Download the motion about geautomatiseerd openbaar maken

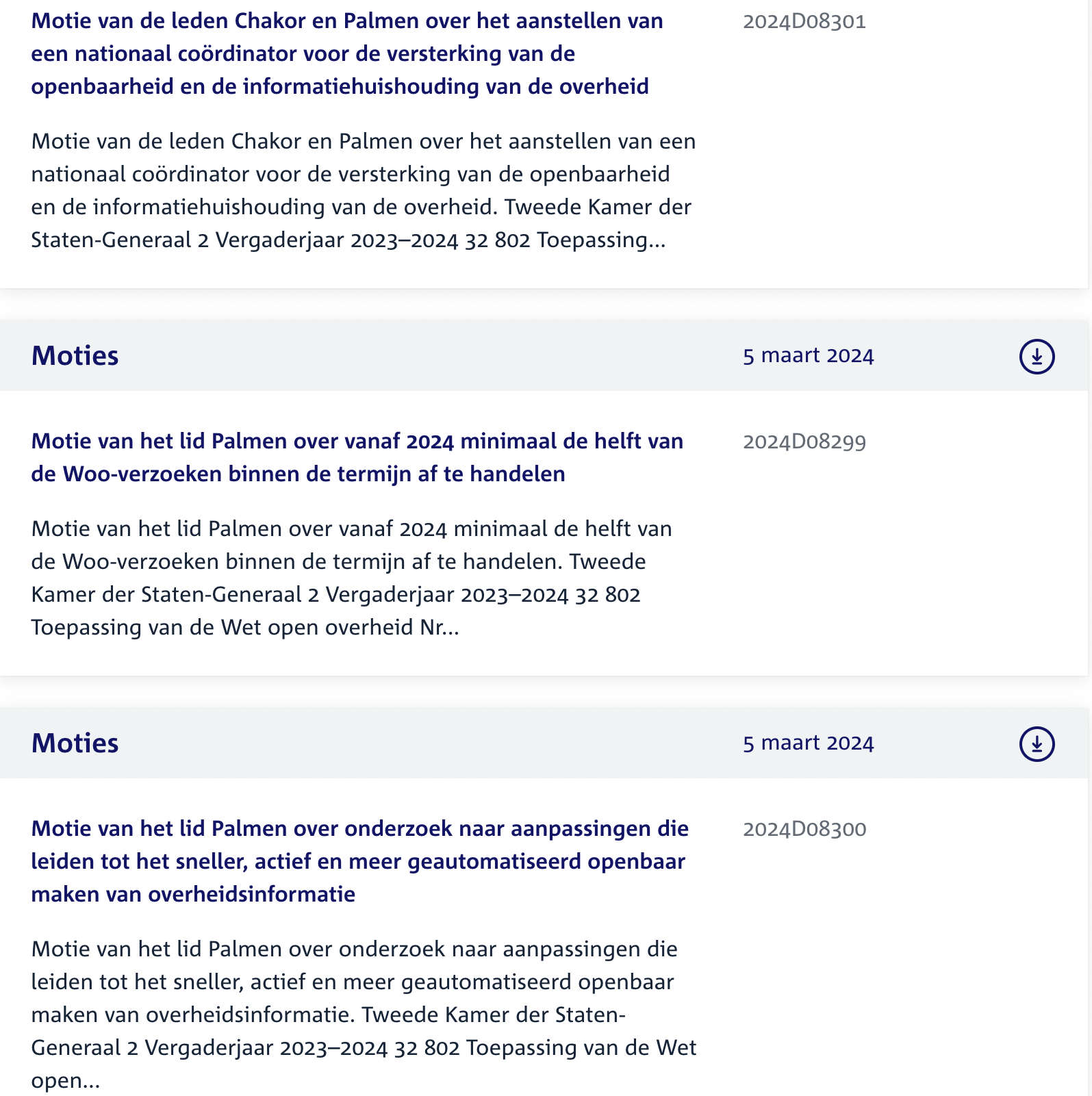pyautogui.click(x=1037, y=744)
